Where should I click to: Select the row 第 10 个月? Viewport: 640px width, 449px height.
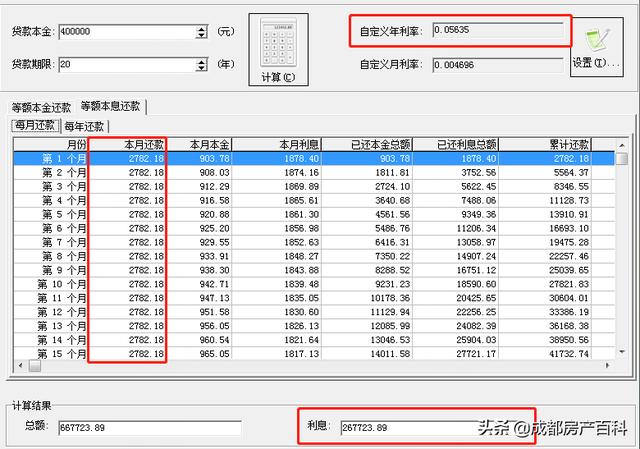314,284
